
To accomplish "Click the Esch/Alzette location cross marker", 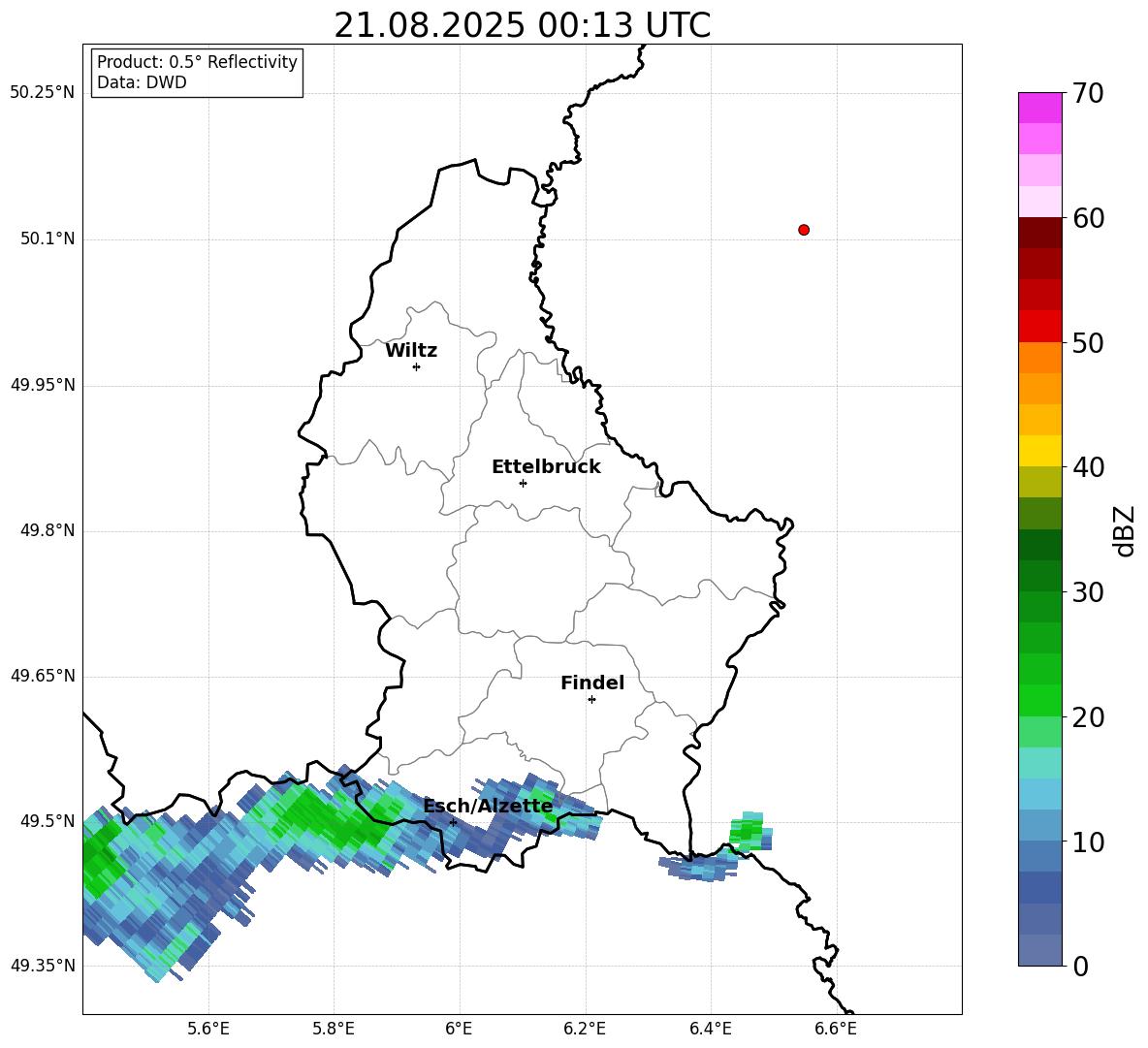I will coord(453,822).
